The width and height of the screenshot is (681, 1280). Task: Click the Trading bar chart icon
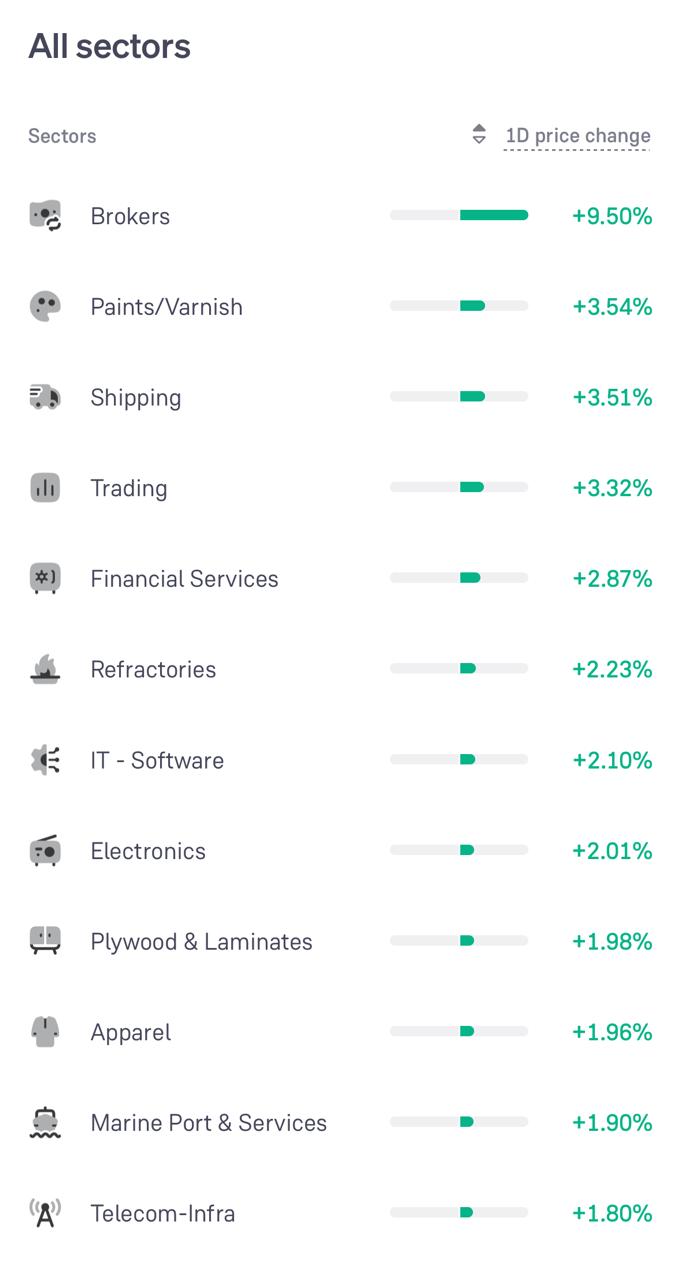pyautogui.click(x=45, y=488)
